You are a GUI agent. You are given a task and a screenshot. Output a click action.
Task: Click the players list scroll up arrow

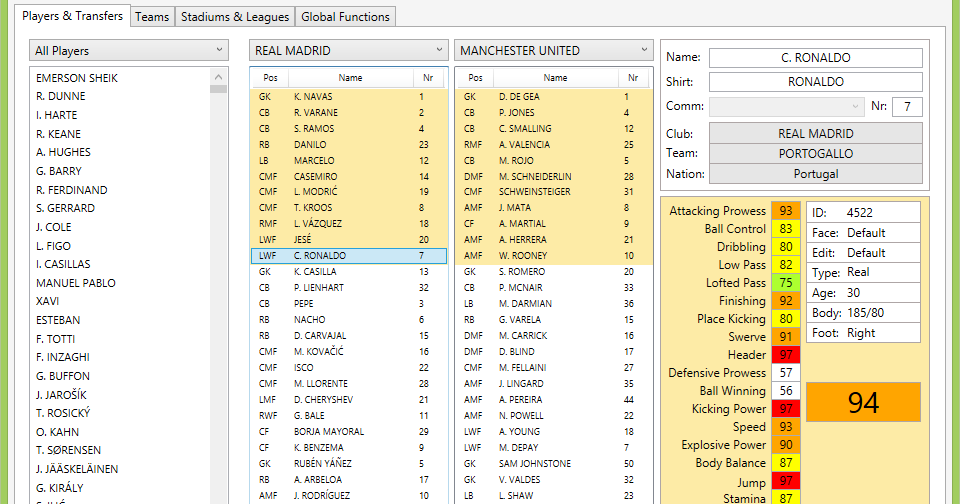pos(219,77)
